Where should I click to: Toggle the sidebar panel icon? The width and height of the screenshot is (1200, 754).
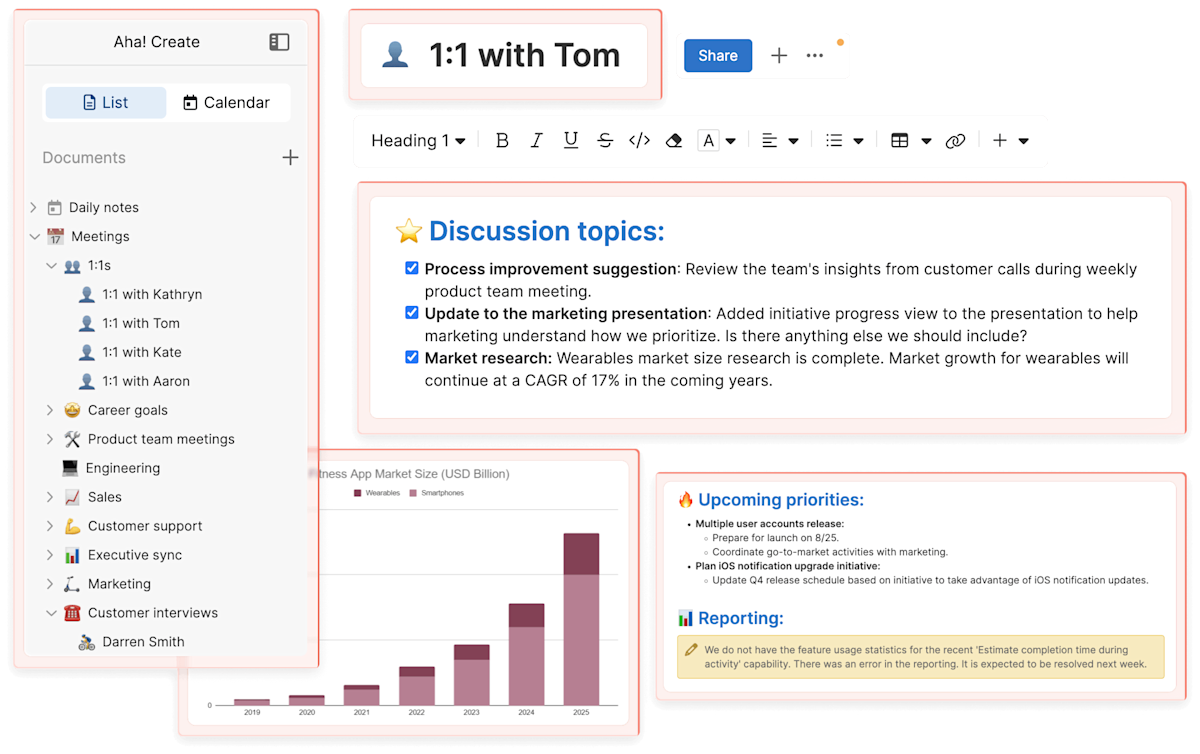tap(279, 42)
